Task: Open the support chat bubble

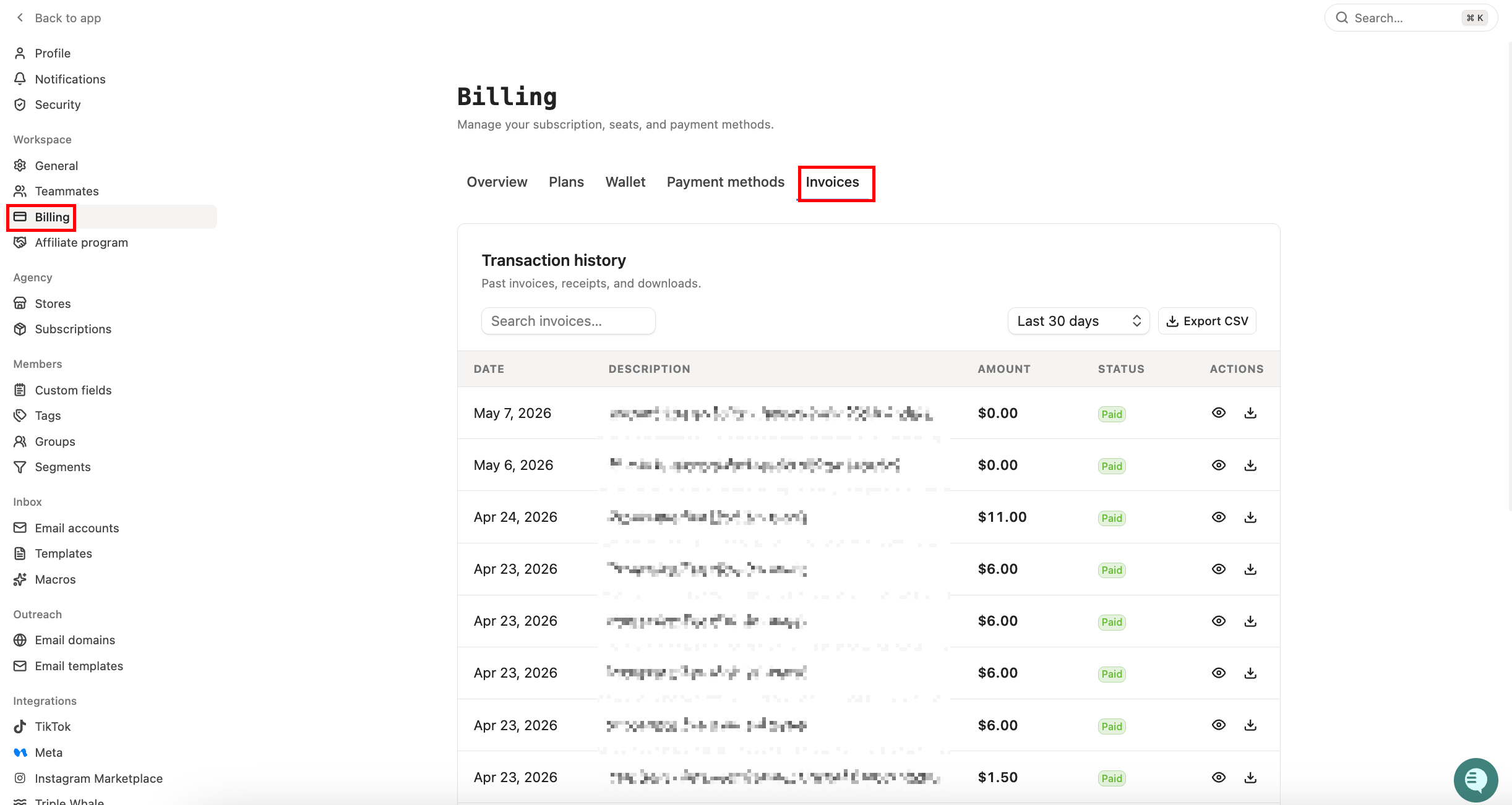Action: tap(1475, 780)
